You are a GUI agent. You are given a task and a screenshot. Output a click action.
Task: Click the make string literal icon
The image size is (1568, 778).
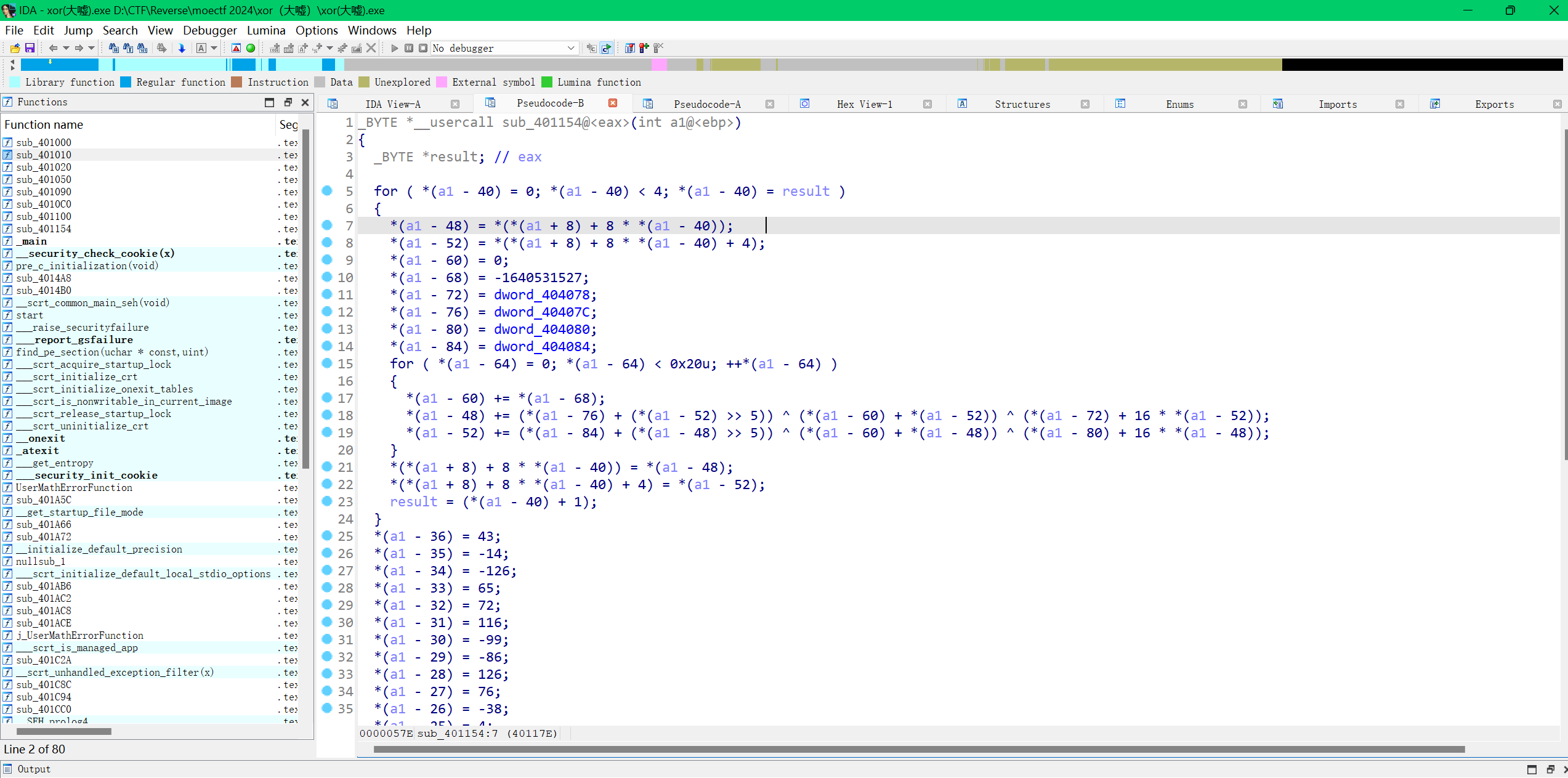302,48
